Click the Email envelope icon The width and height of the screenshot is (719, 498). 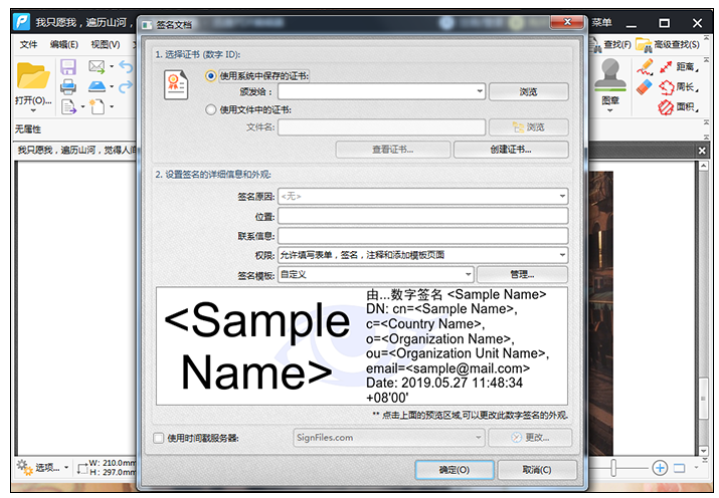96,66
